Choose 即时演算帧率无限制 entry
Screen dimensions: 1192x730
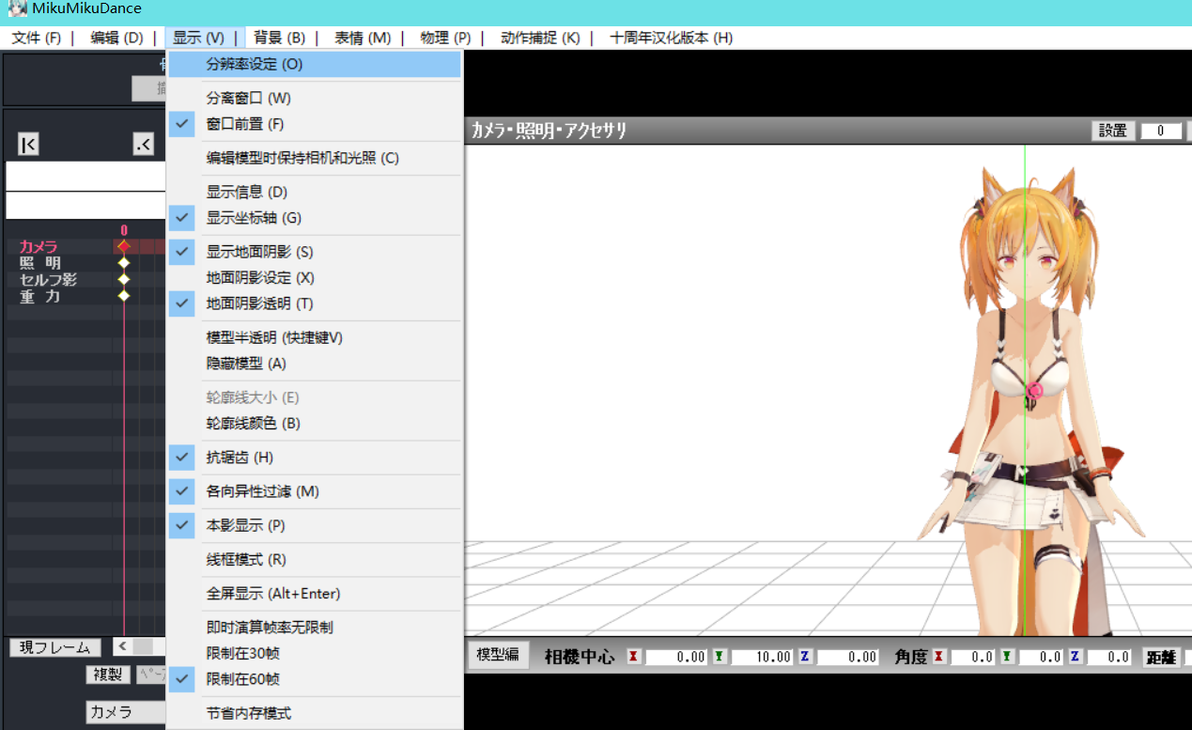[x=315, y=627]
